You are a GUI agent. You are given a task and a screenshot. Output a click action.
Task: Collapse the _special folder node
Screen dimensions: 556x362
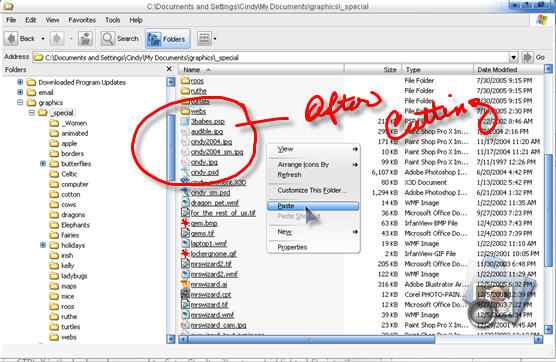[32, 113]
